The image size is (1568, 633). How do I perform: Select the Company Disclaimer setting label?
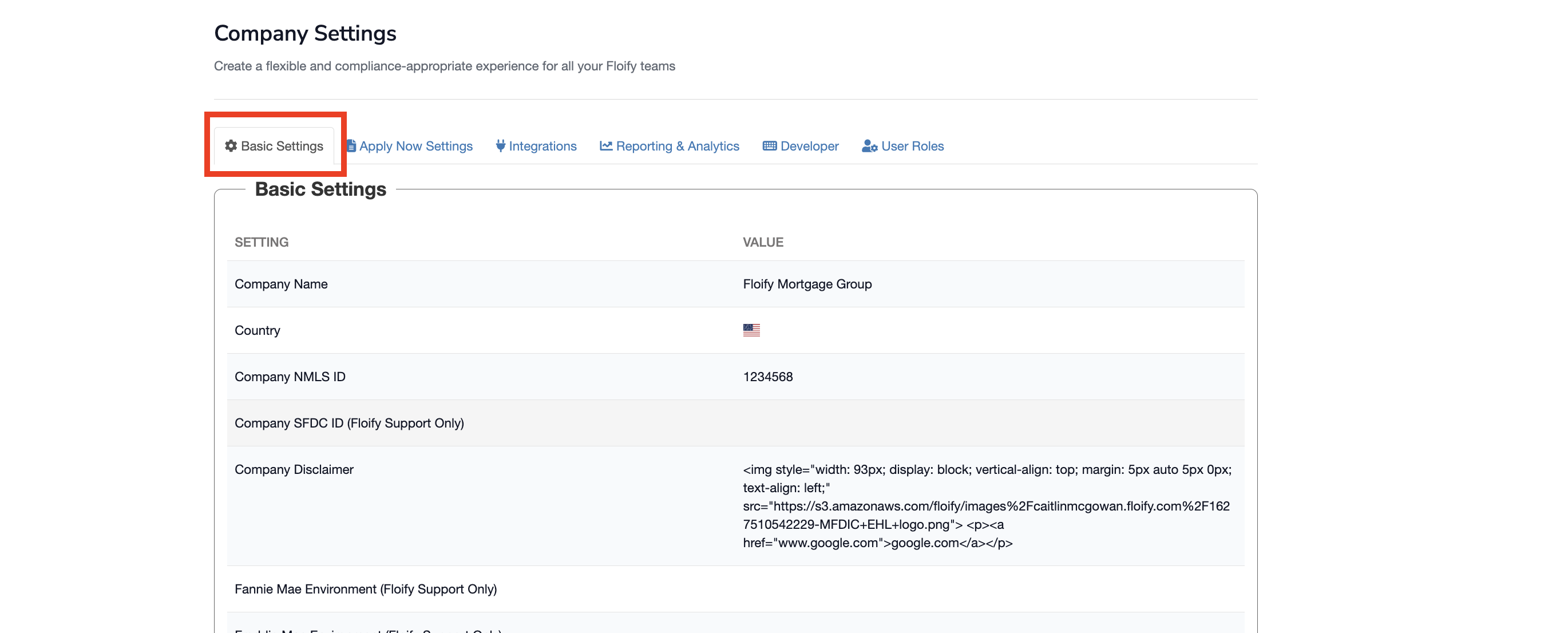point(294,469)
